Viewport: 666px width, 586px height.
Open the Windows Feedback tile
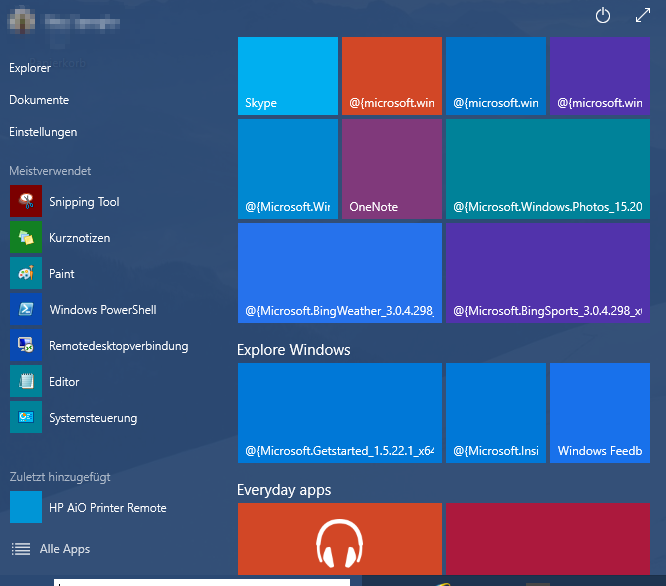point(600,413)
